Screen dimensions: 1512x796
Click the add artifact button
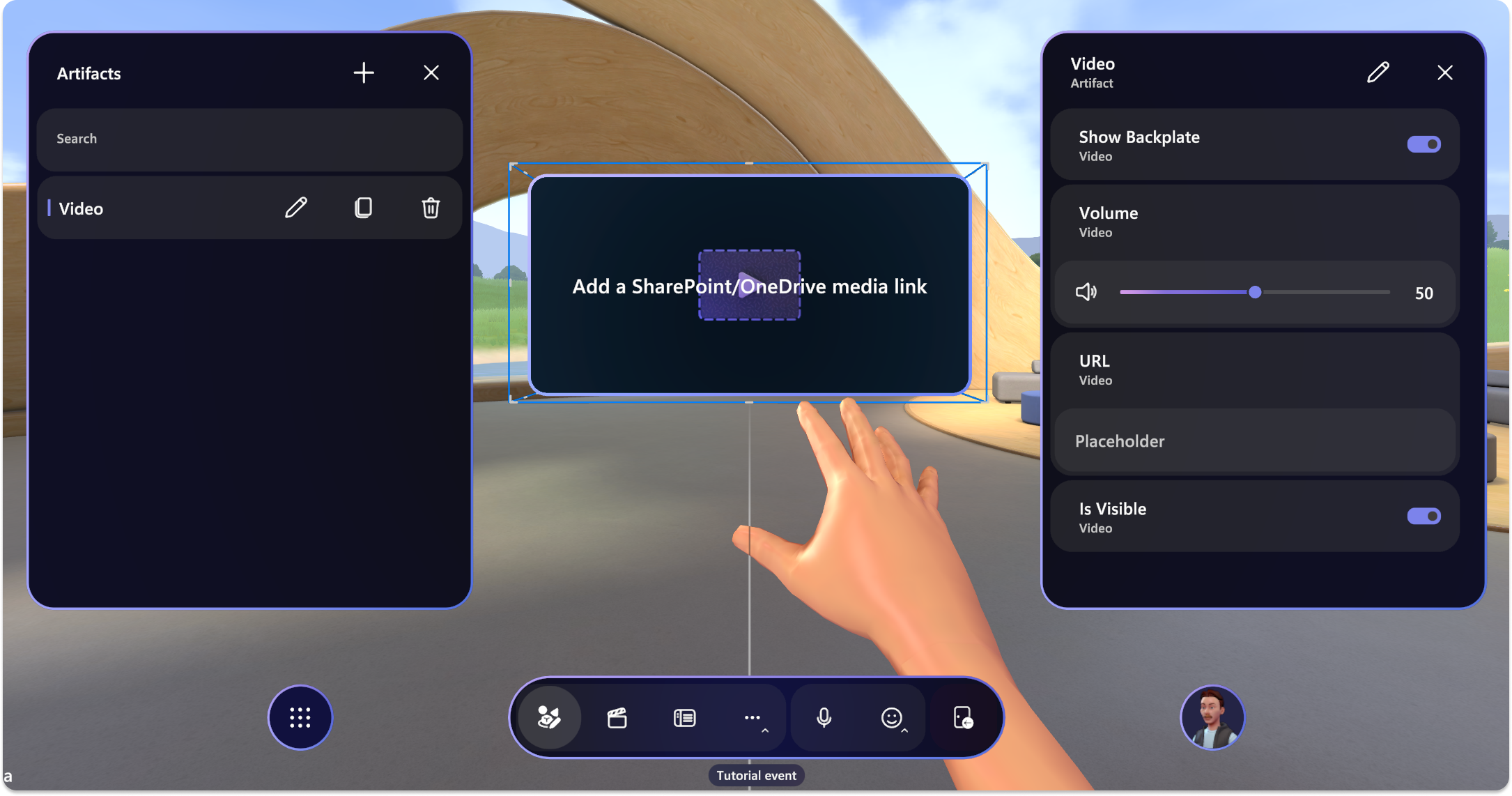363,72
